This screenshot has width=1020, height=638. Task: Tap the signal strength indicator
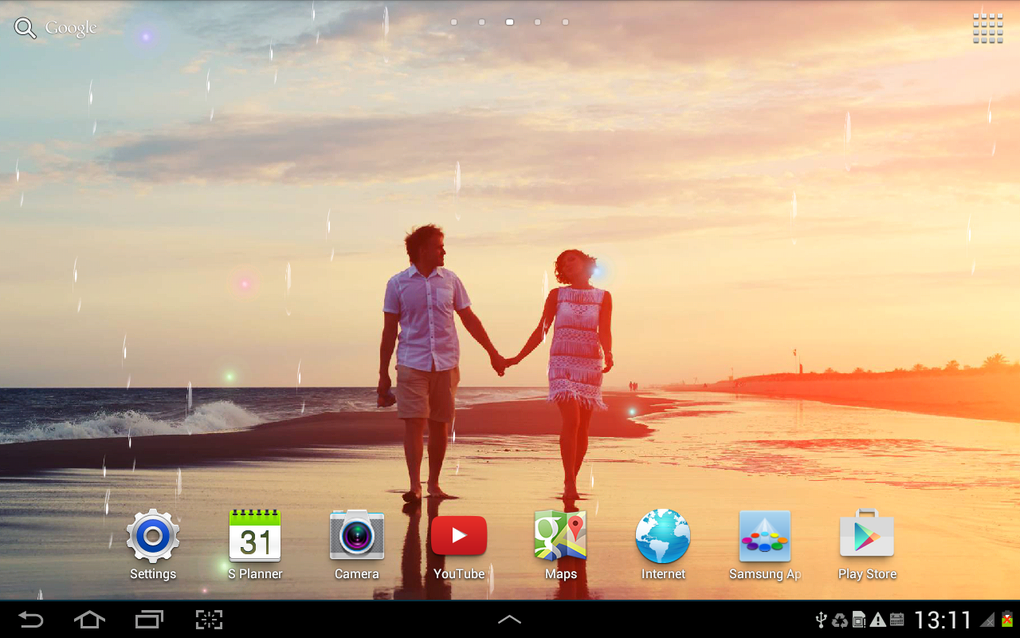coord(987,620)
